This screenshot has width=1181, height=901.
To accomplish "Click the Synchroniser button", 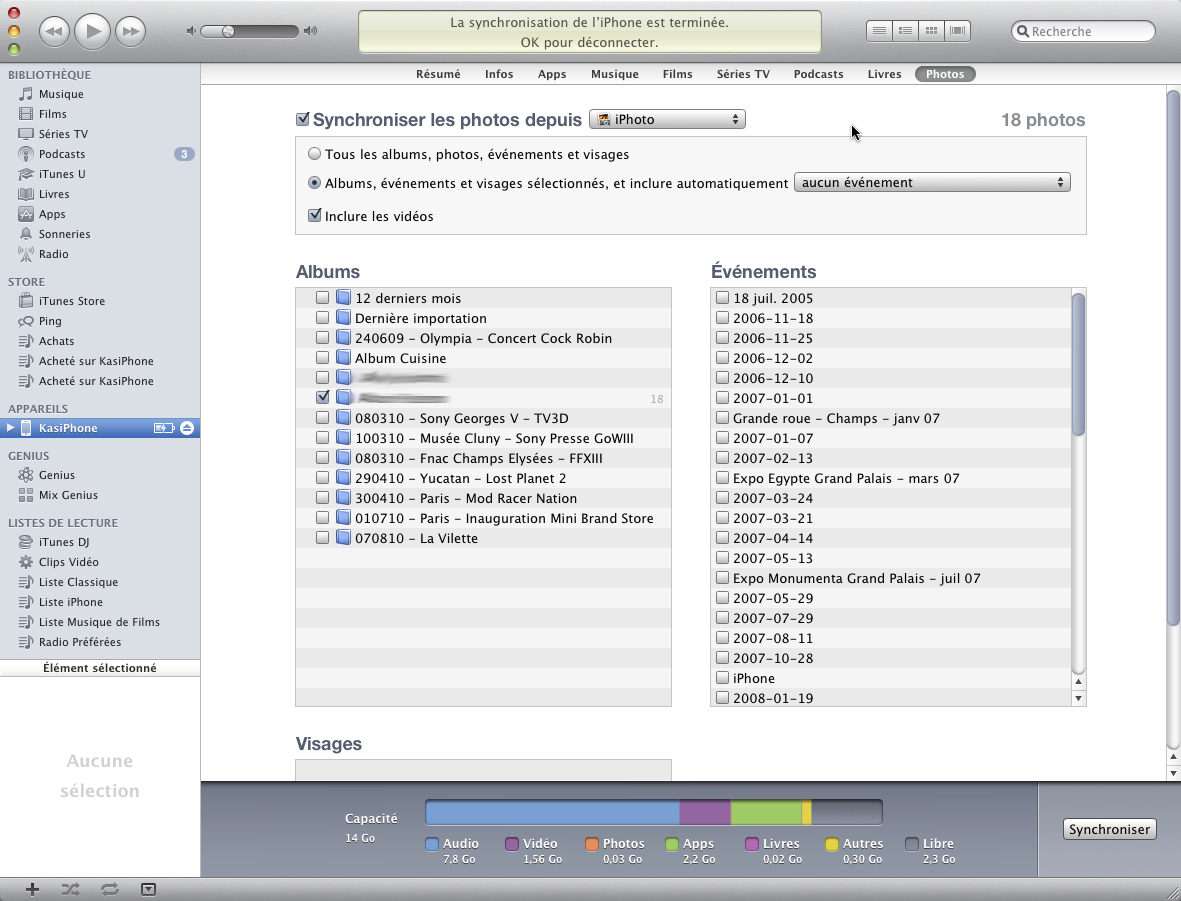I will tap(1109, 829).
